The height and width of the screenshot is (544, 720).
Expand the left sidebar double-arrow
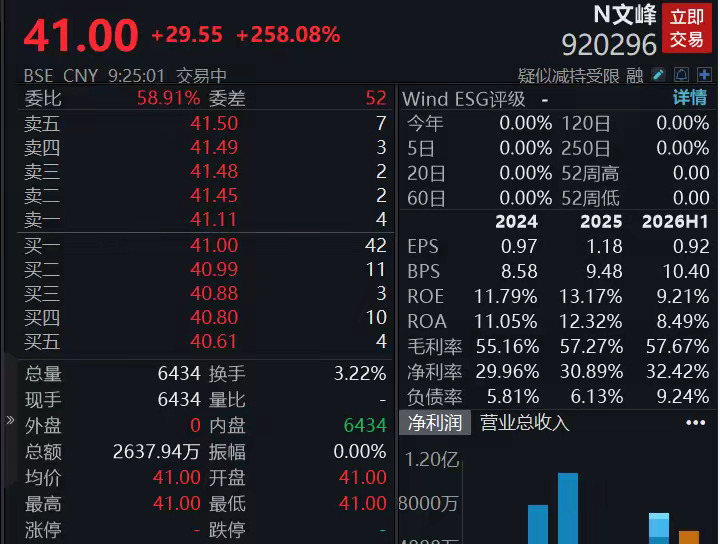[x=10, y=420]
